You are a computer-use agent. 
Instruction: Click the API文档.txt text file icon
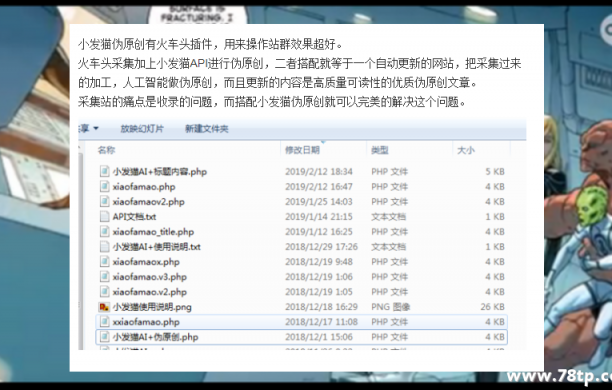(x=104, y=217)
